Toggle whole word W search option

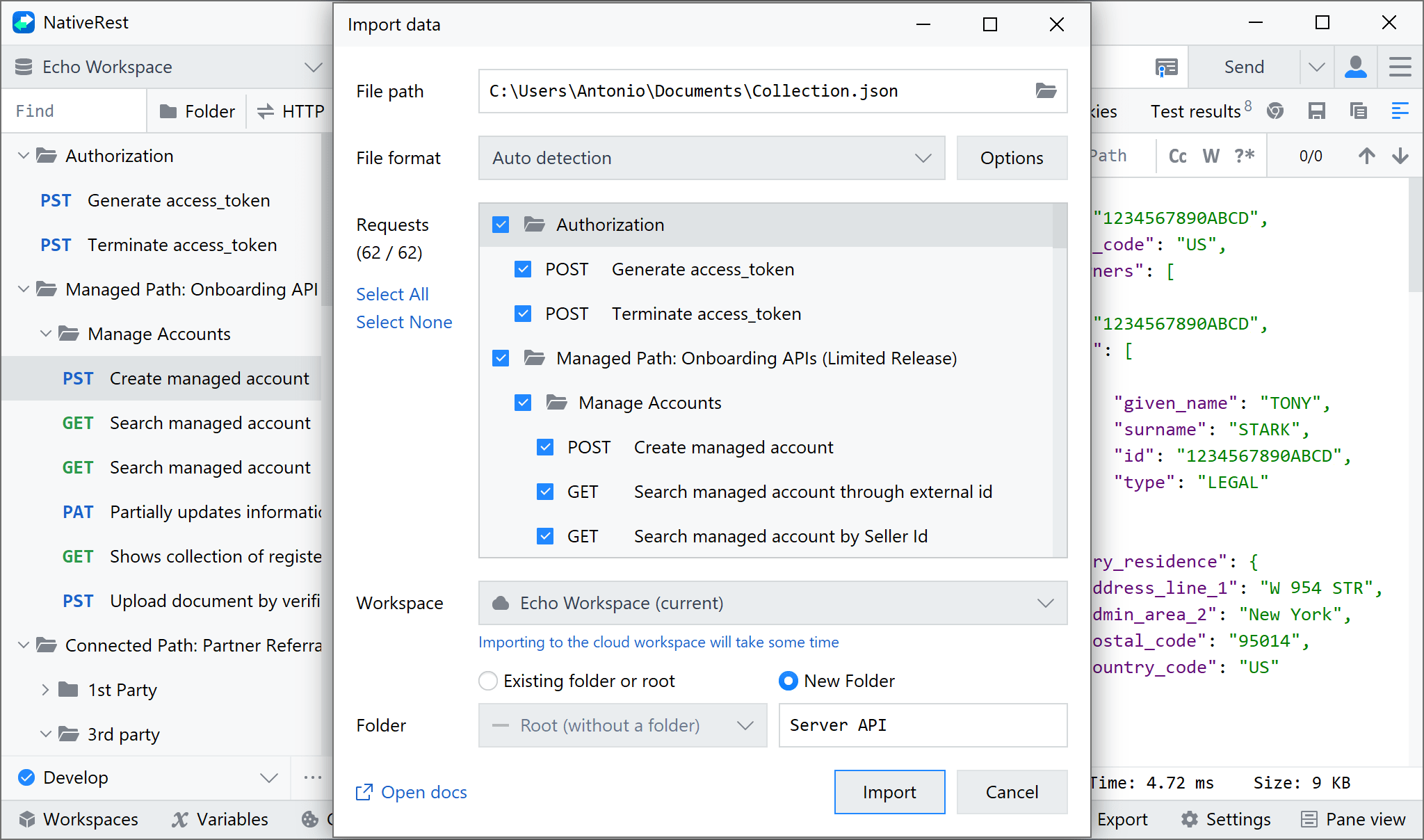(x=1211, y=156)
